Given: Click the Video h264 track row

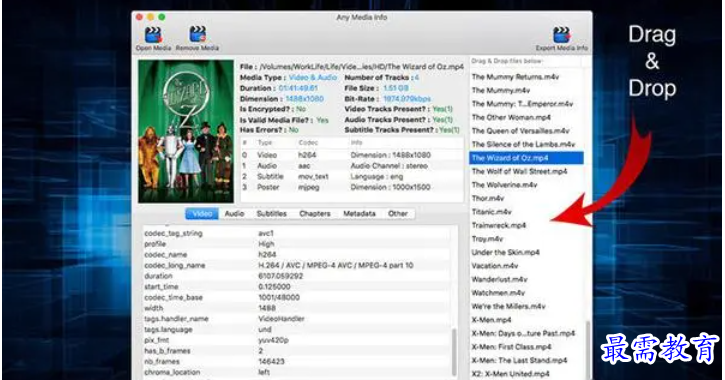Looking at the screenshot, I should coord(352,155).
